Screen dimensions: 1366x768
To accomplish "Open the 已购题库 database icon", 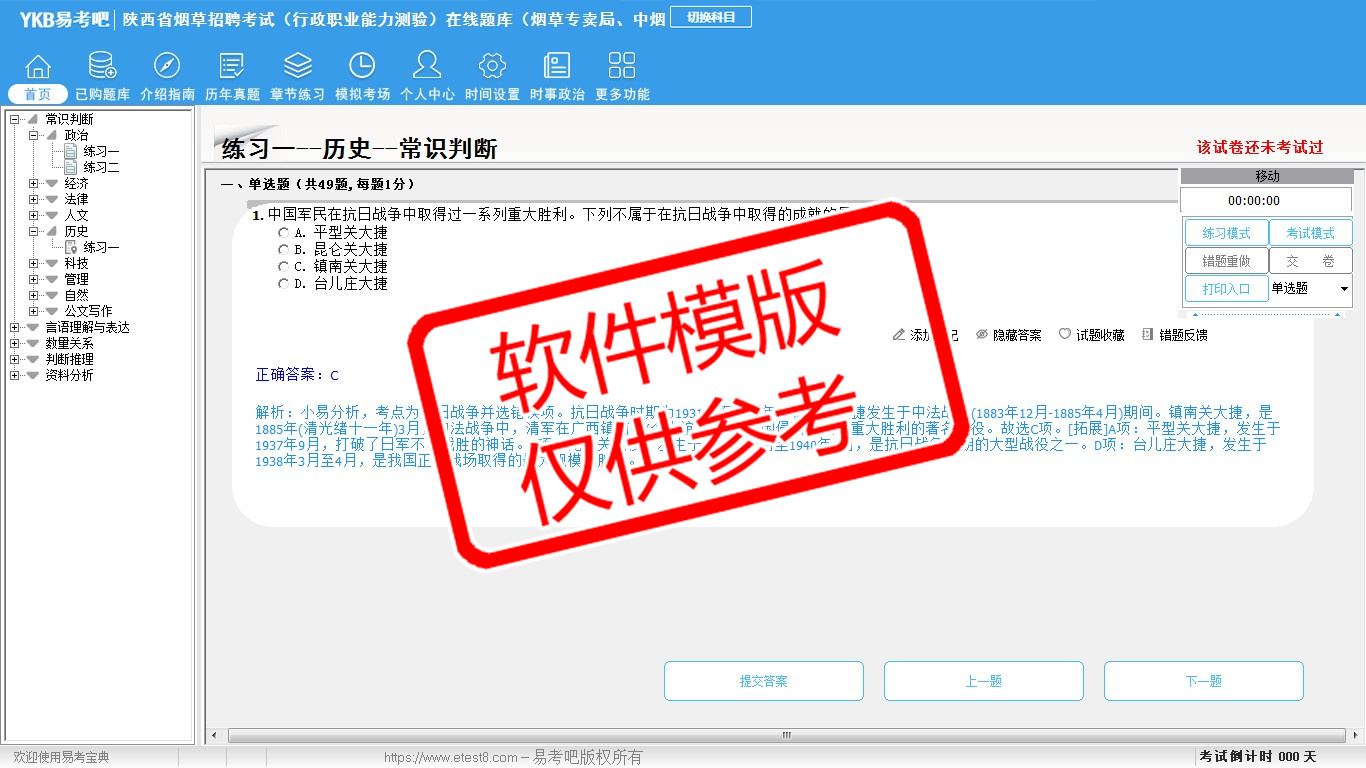I will (102, 66).
